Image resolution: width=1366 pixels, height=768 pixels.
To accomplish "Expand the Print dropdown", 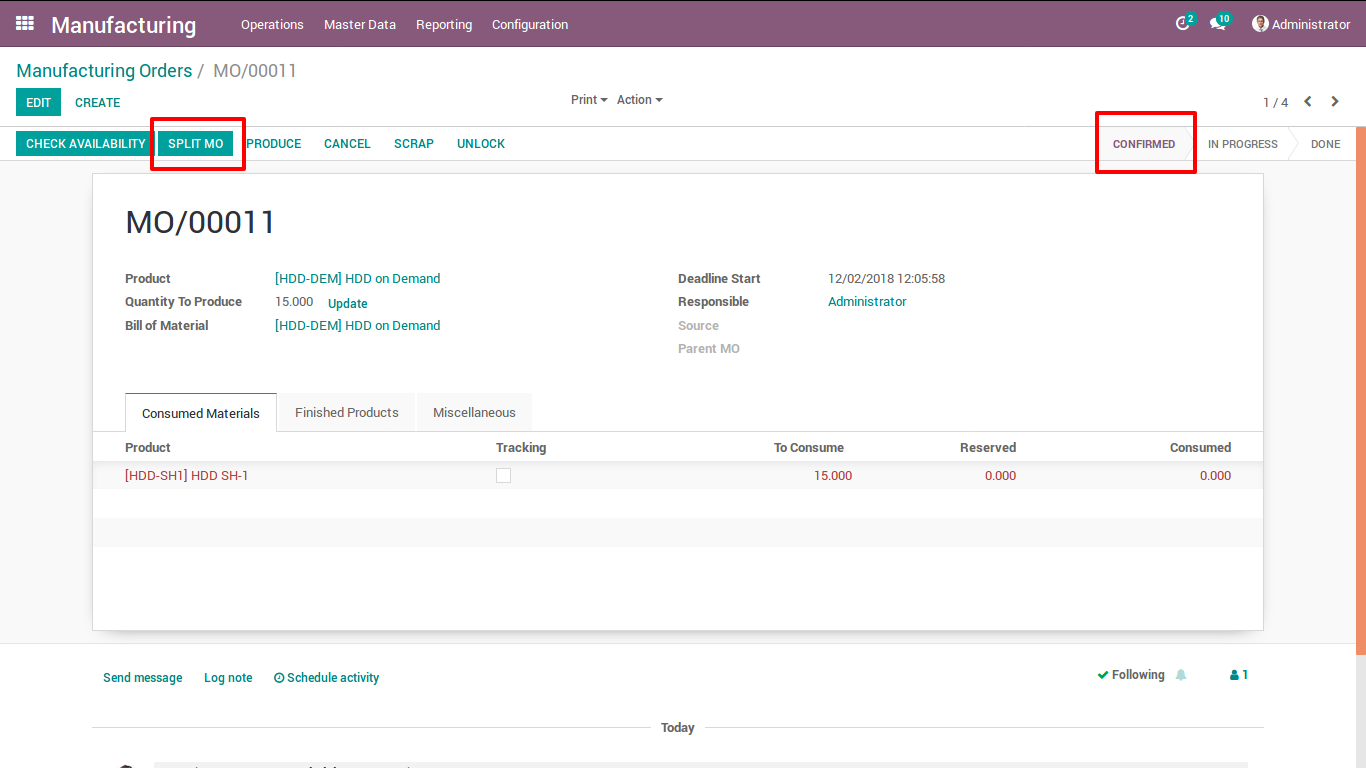I will coord(590,100).
